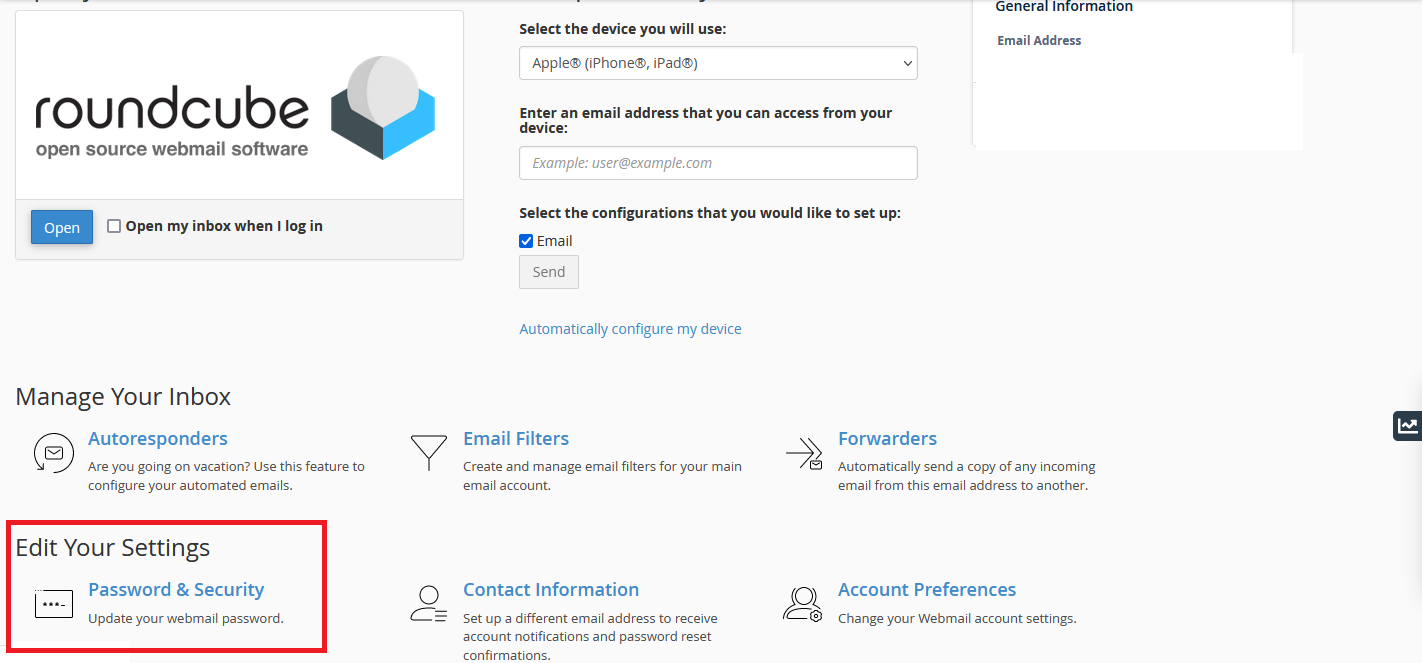Uncheck the Email configuration checkbox
1422x663 pixels.
(526, 241)
